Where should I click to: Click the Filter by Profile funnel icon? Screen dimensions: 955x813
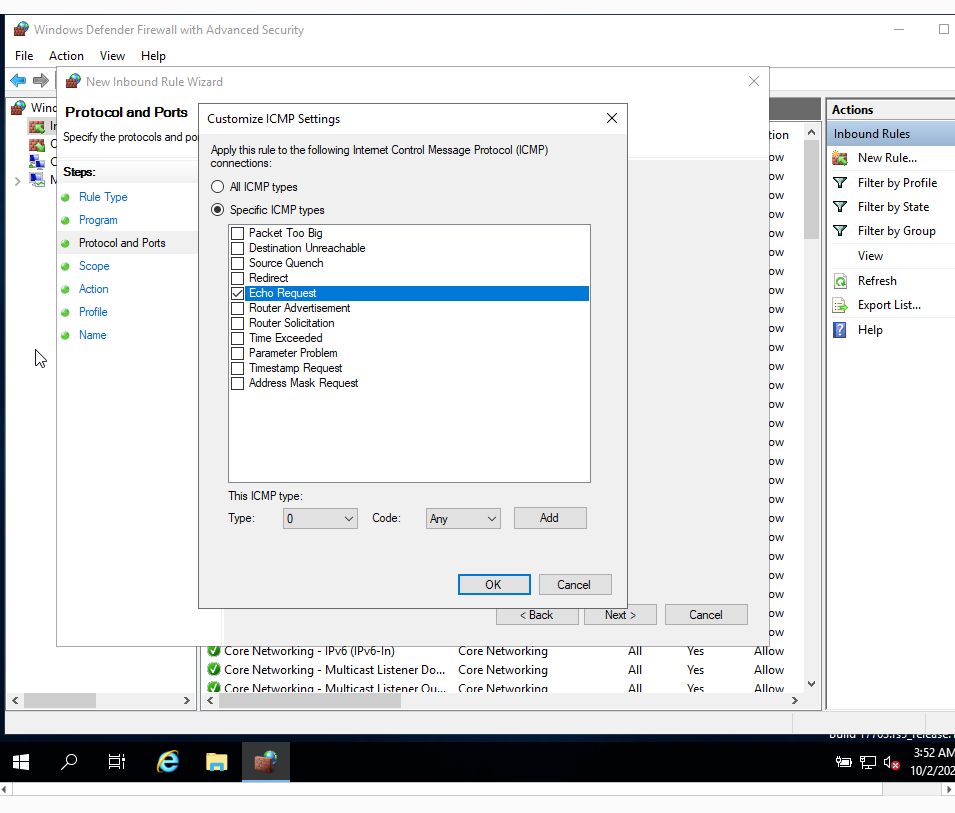point(840,183)
